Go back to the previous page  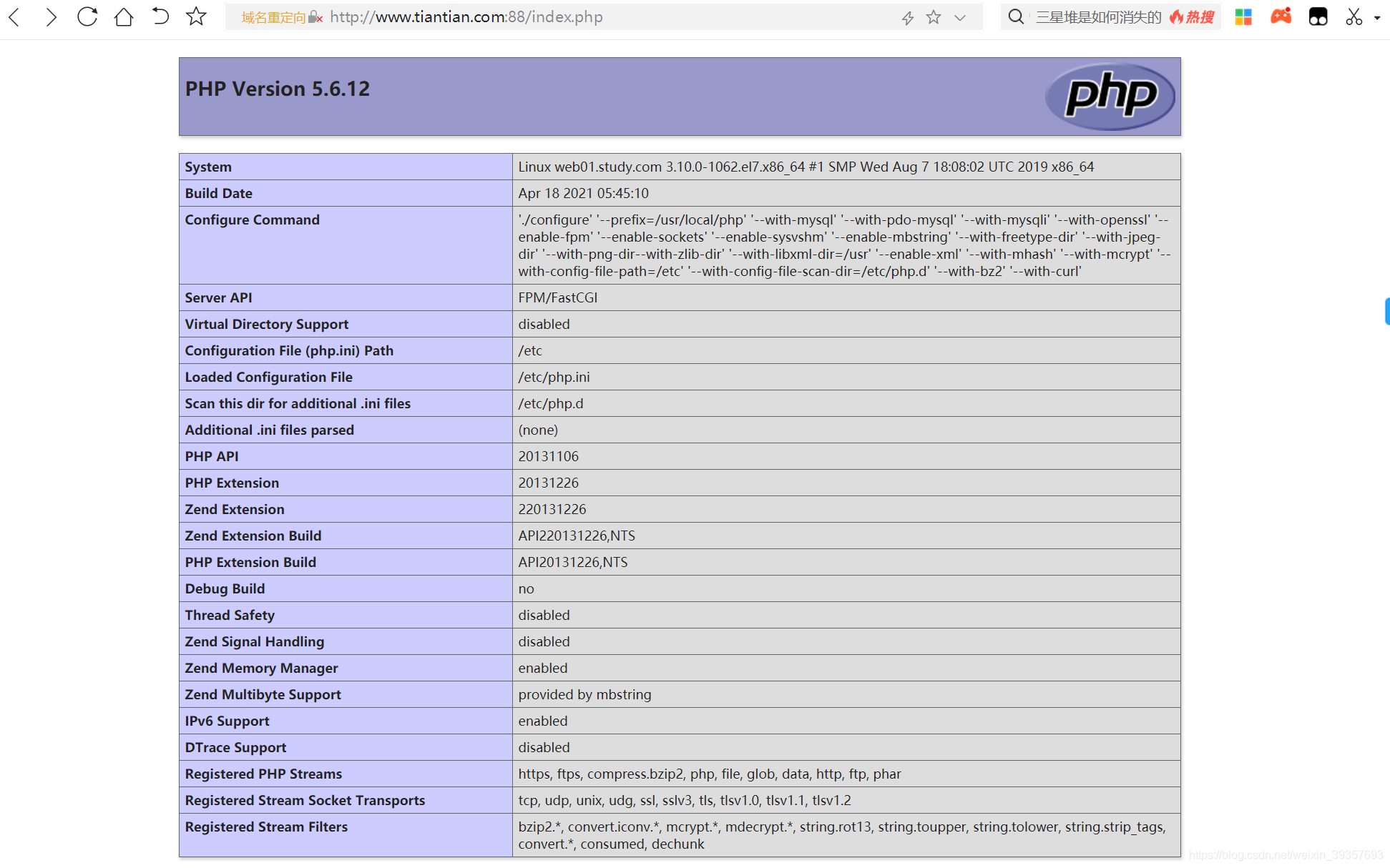(x=14, y=17)
